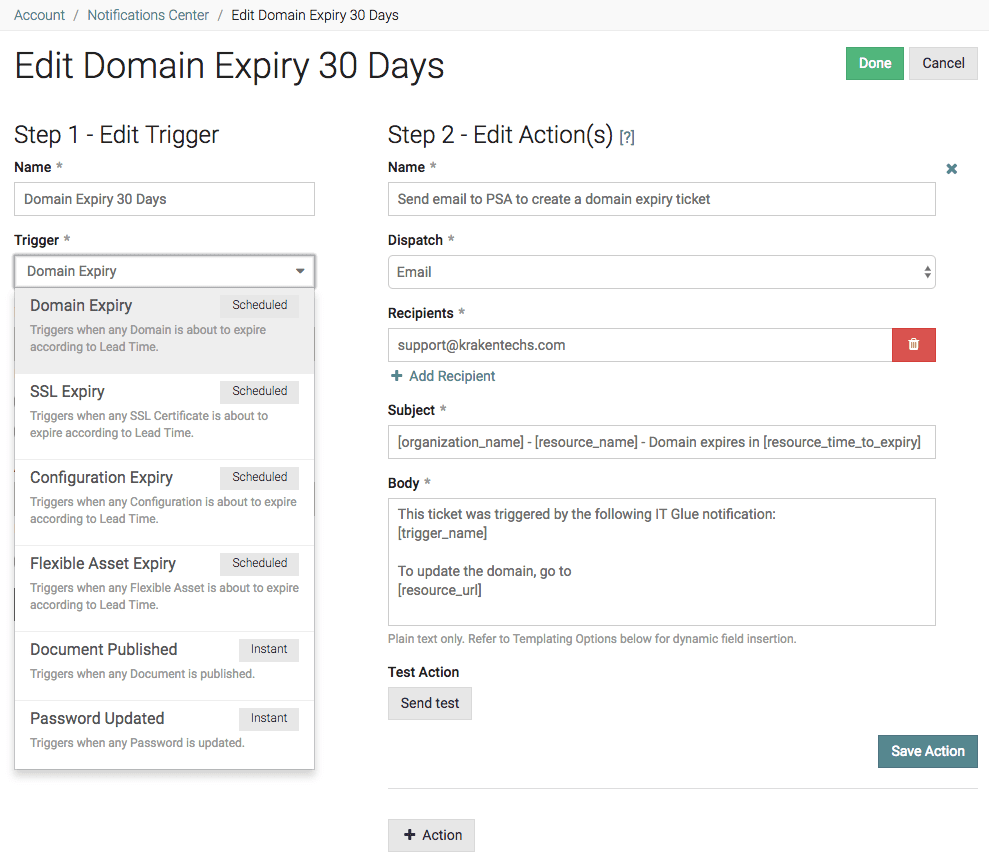
Task: Go to Notifications Center breadcrumb
Action: coord(148,15)
